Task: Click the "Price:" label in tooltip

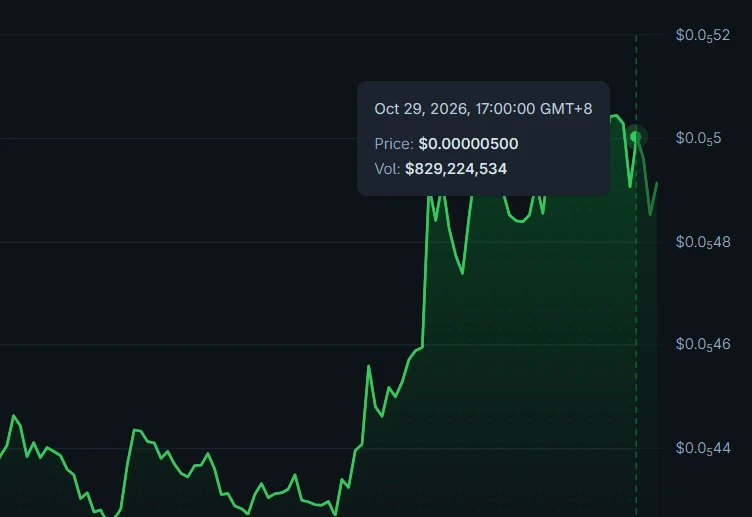Action: [394, 144]
